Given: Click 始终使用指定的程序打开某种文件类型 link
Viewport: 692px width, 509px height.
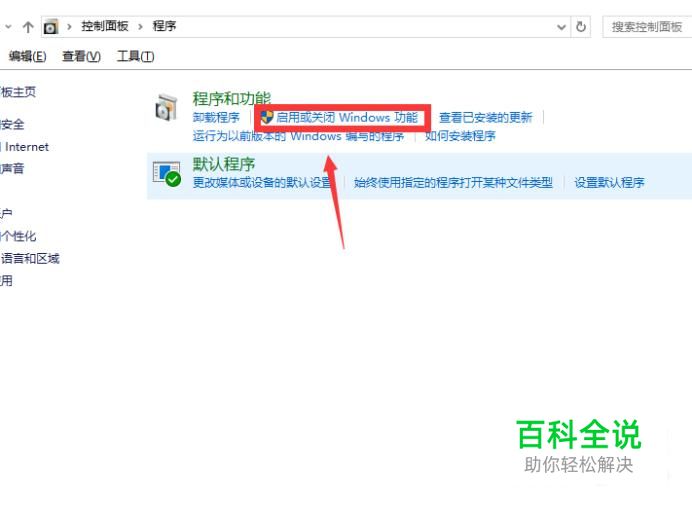Looking at the screenshot, I should 453,182.
